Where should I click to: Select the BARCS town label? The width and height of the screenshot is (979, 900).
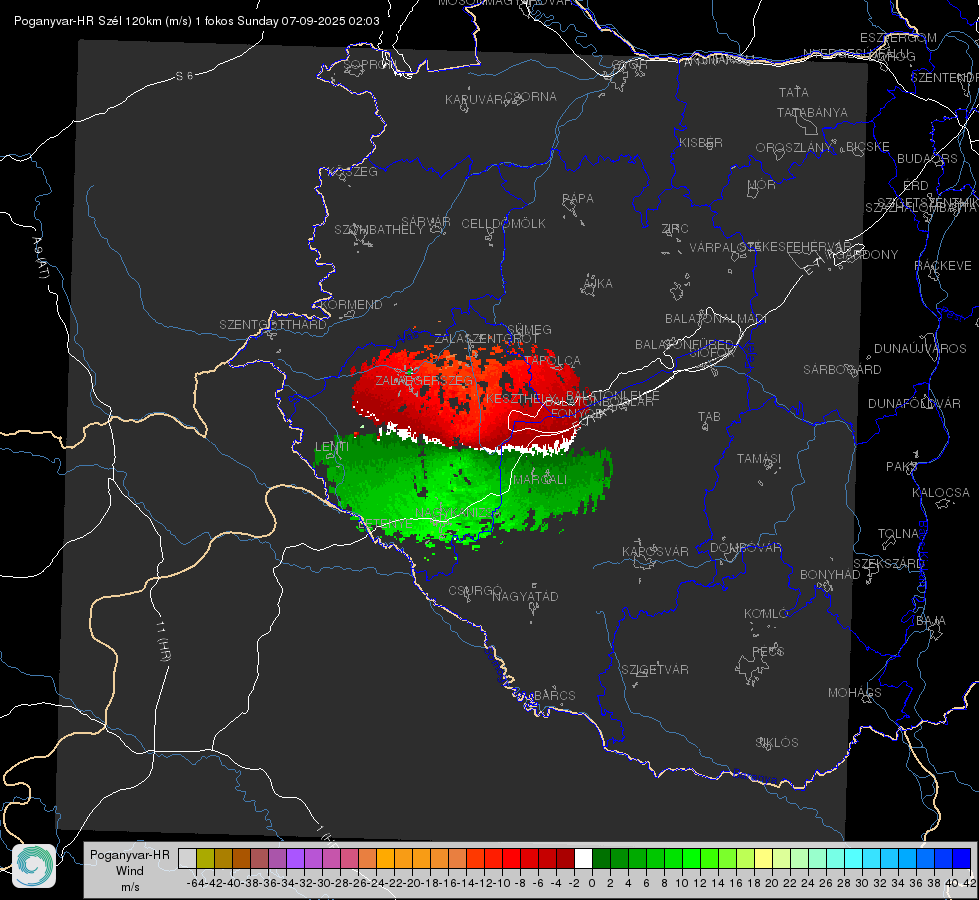coord(554,695)
